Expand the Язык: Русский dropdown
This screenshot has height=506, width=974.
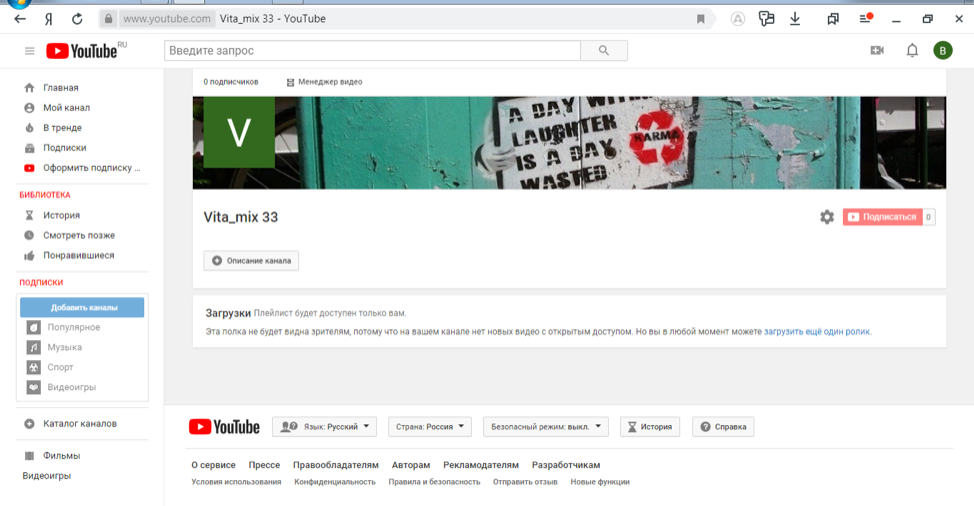[324, 427]
